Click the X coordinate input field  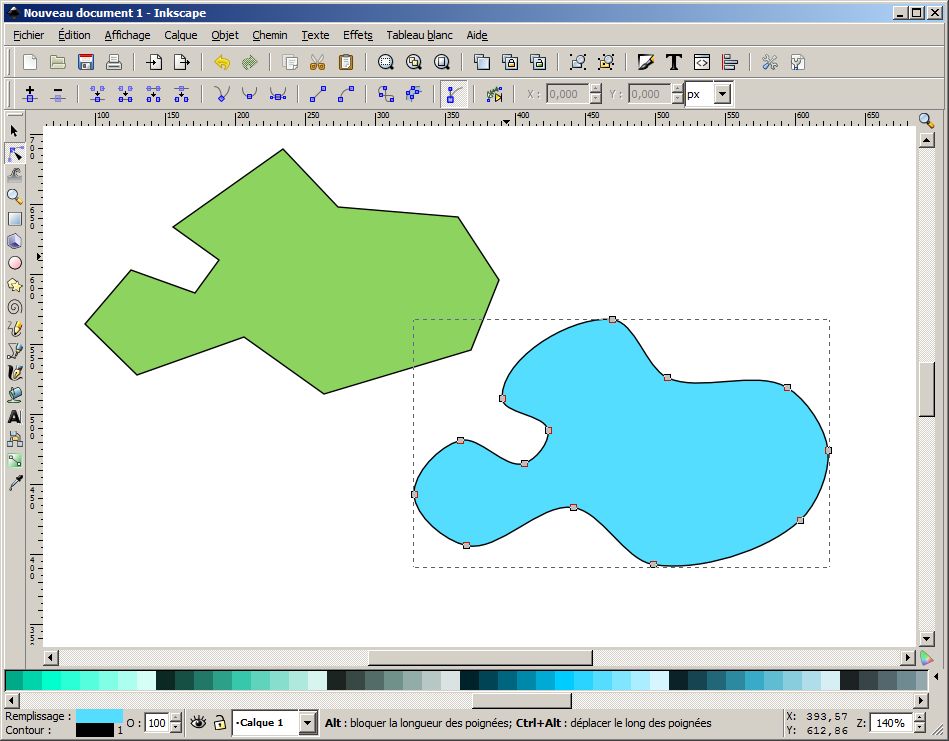pyautogui.click(x=567, y=94)
